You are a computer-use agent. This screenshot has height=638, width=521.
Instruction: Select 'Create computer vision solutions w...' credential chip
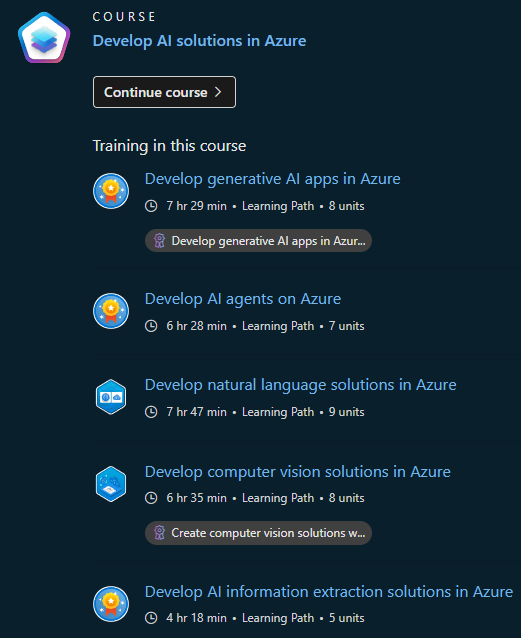[258, 533]
